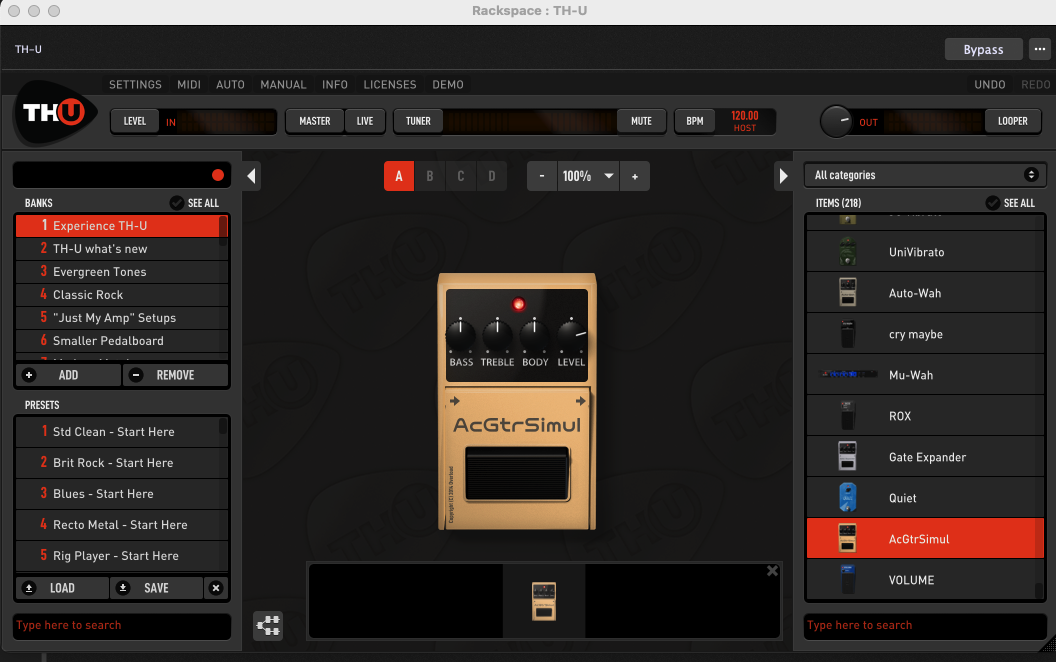1056x662 pixels.
Task: Open the MIDI menu
Action: (x=189, y=84)
